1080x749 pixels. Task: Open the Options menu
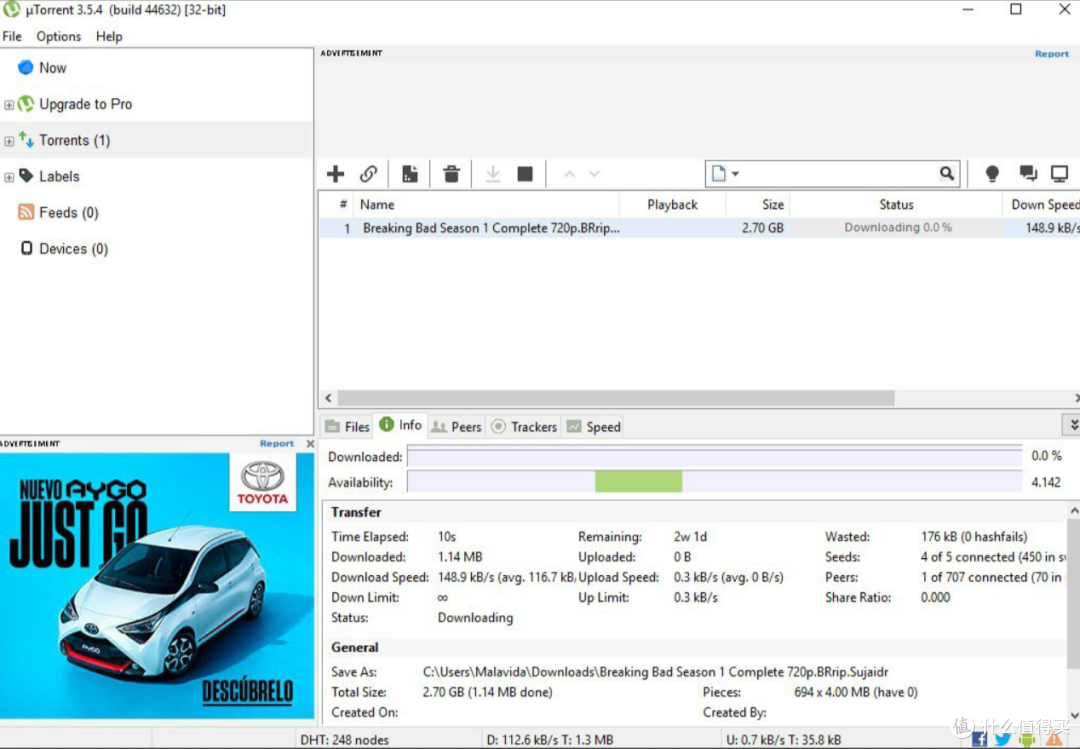pos(59,37)
